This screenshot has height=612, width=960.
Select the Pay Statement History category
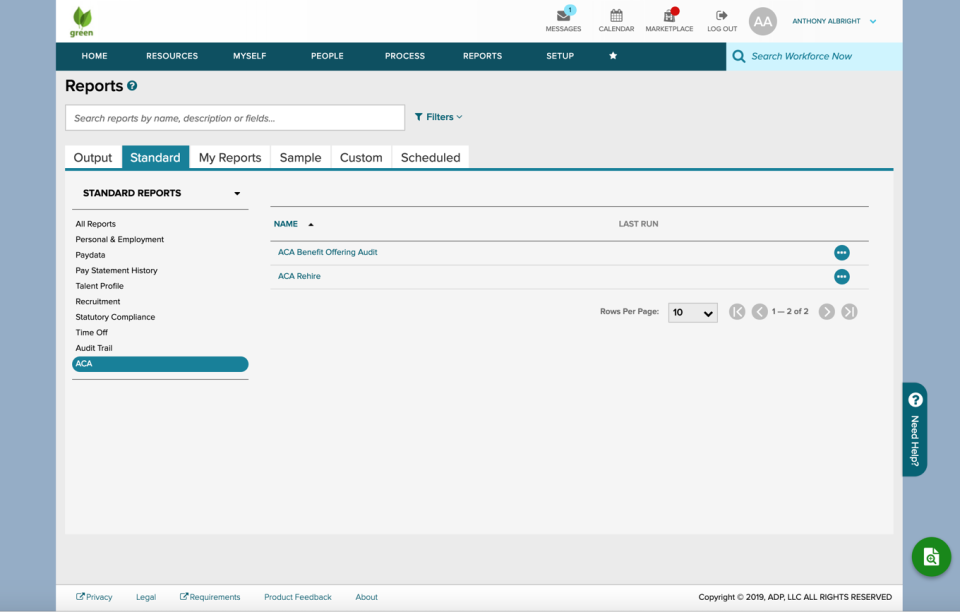(x=116, y=271)
